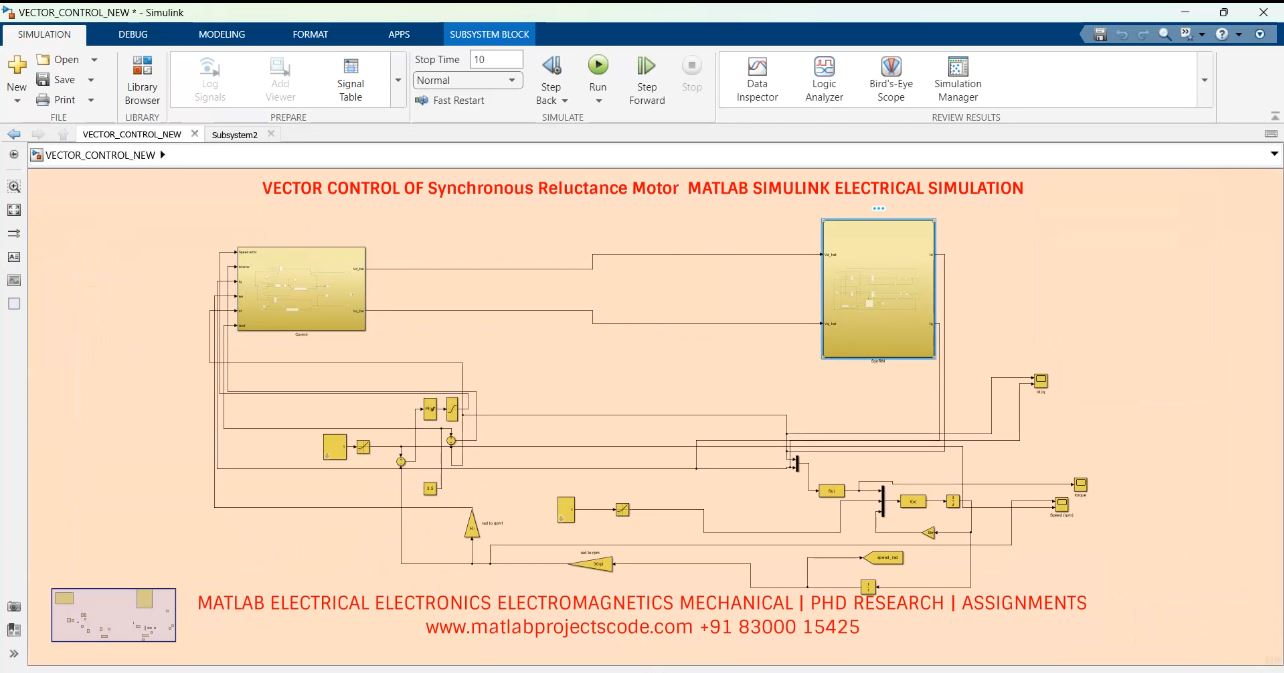Open the address bar dropdown at right
This screenshot has height=673, width=1284.
point(1274,155)
